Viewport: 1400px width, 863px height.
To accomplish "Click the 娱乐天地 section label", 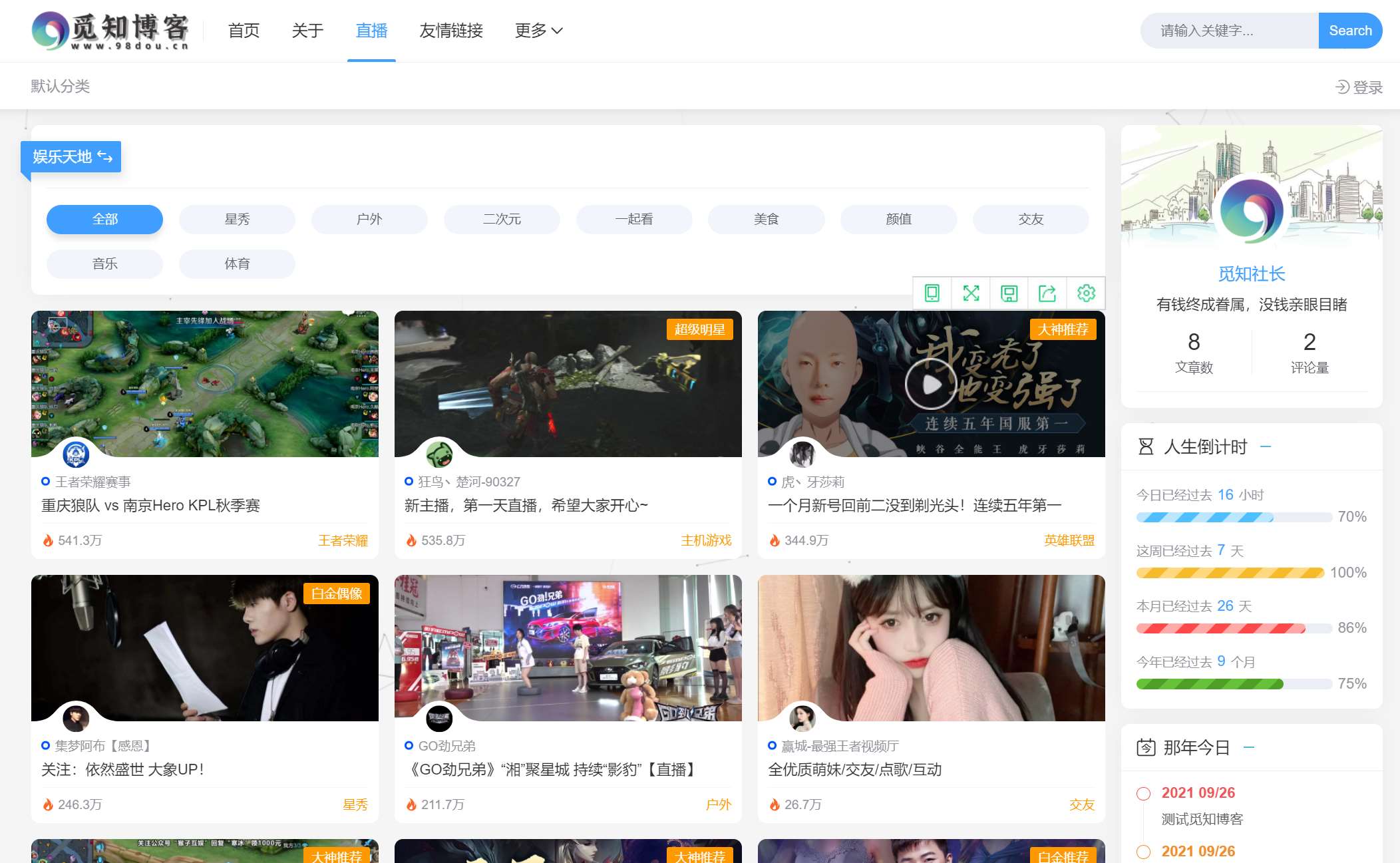I will click(62, 157).
